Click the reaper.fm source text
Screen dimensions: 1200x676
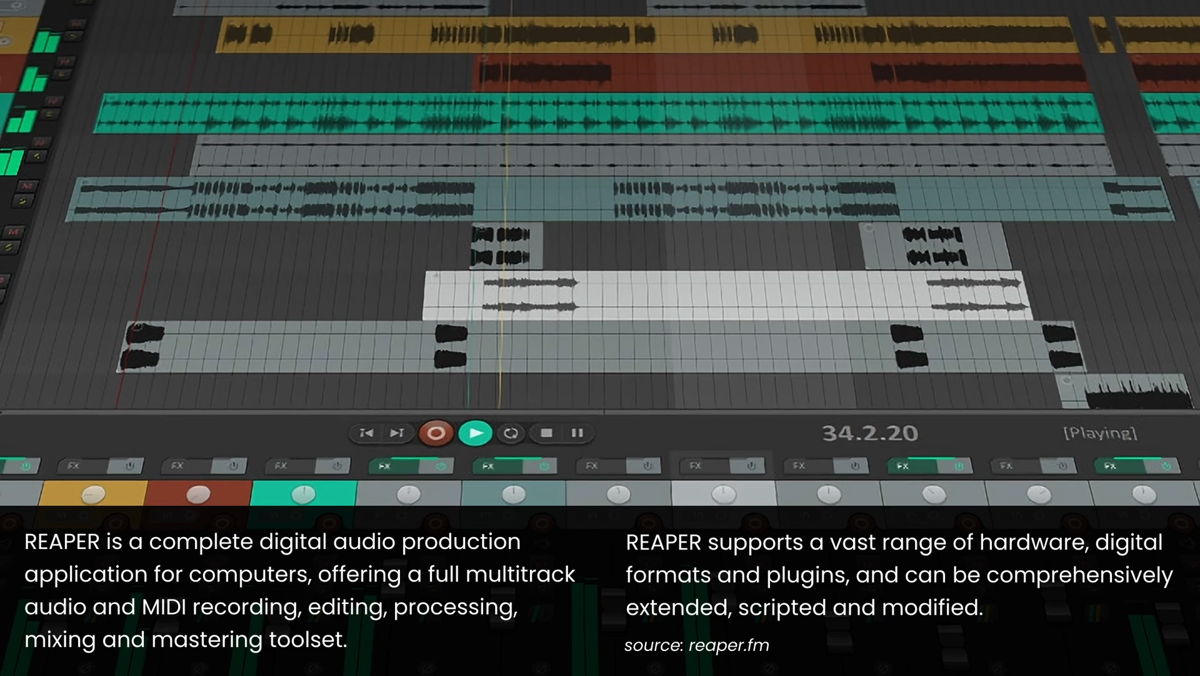(728, 645)
